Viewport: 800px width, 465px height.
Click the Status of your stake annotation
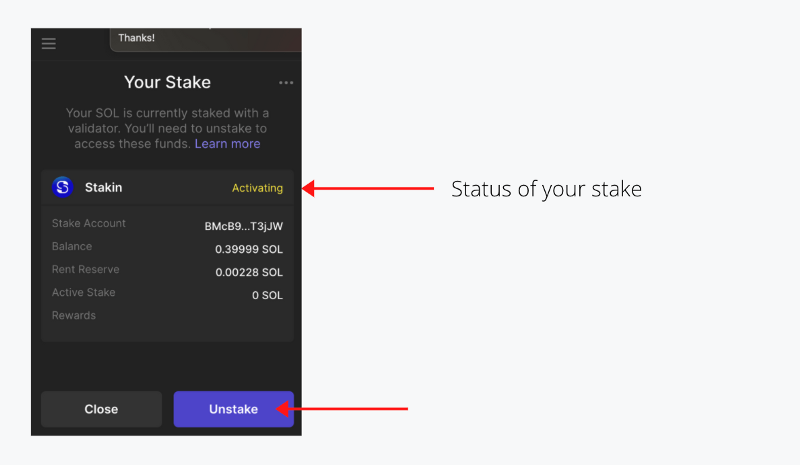(546, 189)
